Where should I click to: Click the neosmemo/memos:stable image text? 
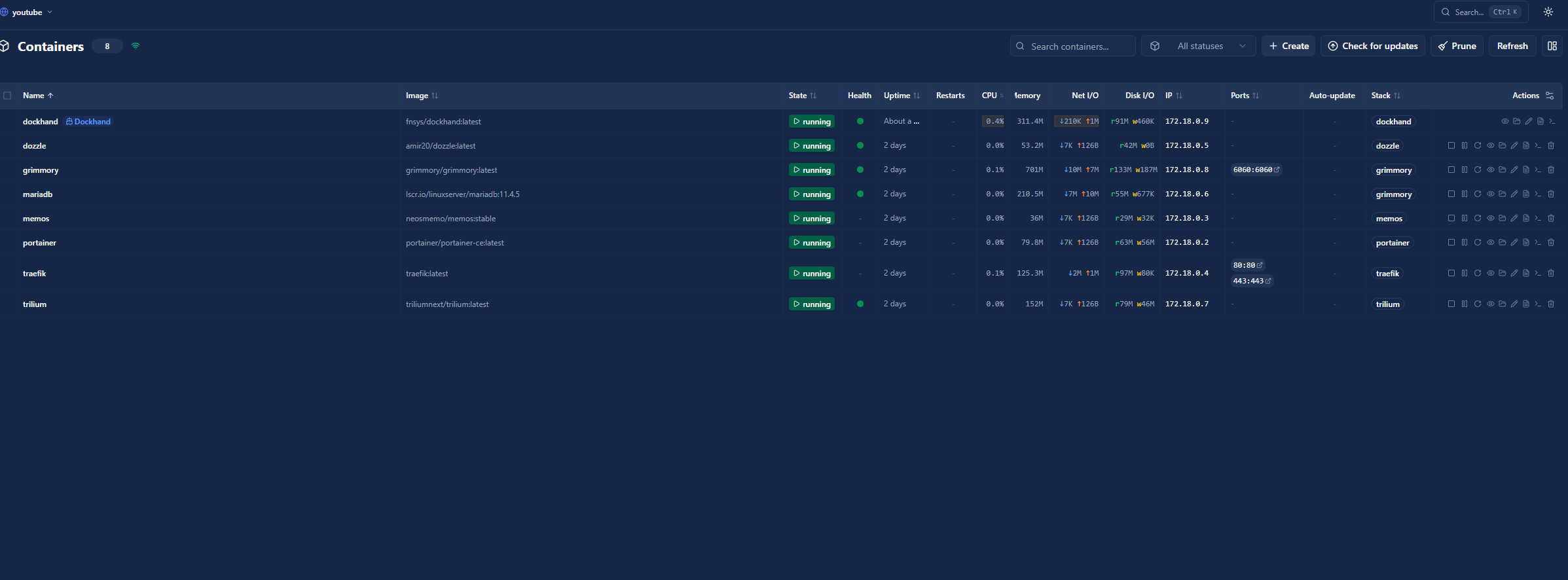[x=450, y=218]
